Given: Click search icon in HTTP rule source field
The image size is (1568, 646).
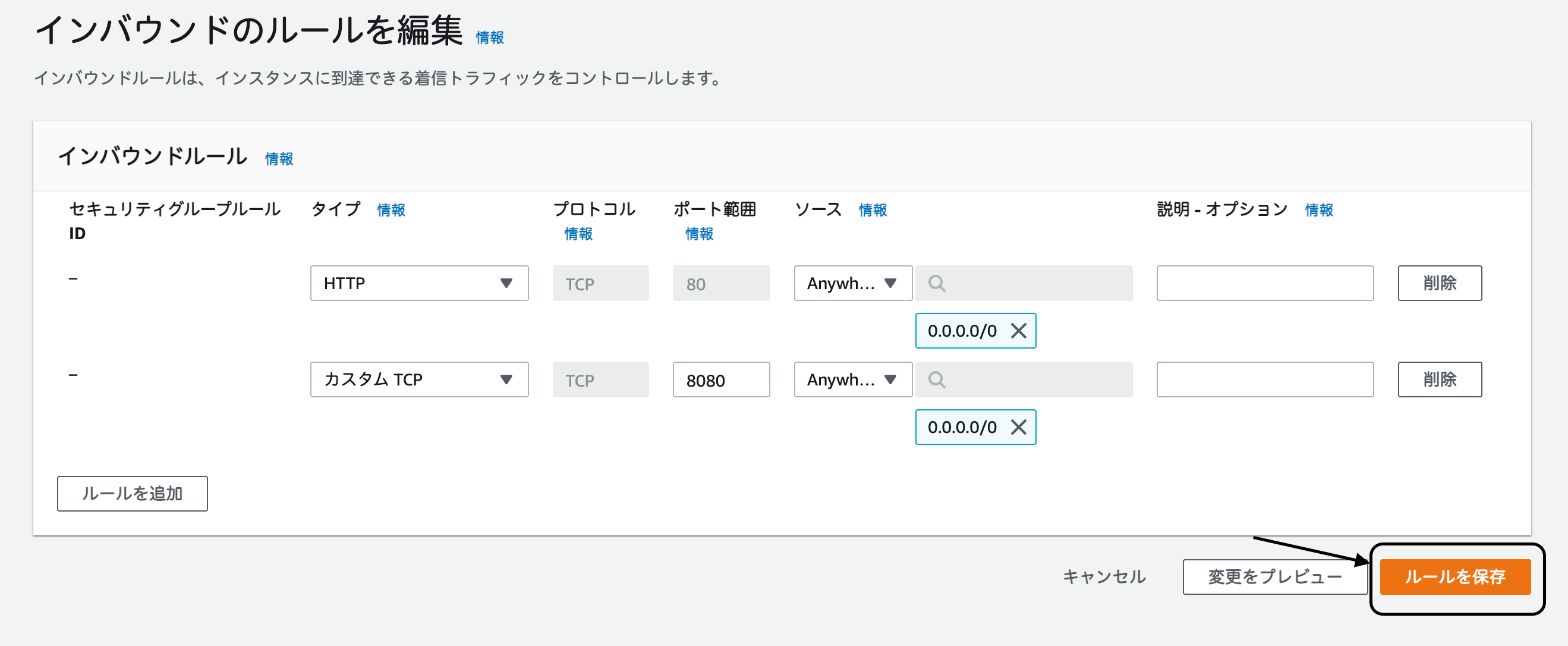Looking at the screenshot, I should pyautogui.click(x=937, y=283).
